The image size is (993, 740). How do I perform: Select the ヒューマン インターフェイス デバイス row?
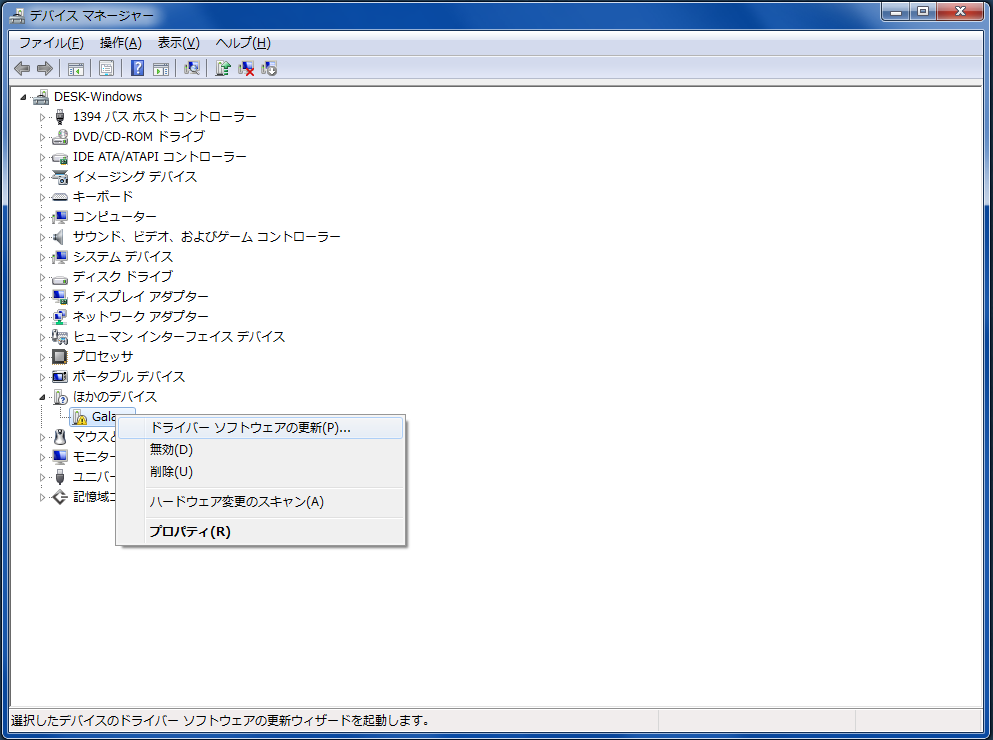click(x=179, y=337)
